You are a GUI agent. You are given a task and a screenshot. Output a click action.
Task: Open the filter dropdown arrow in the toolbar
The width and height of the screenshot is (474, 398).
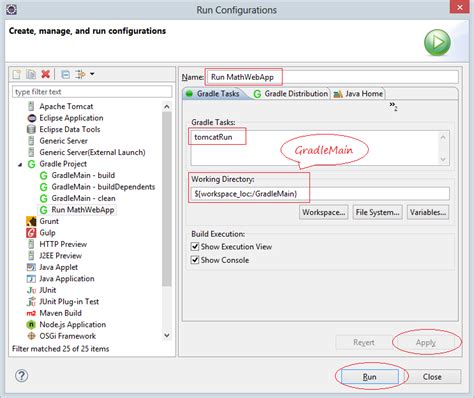[92, 74]
